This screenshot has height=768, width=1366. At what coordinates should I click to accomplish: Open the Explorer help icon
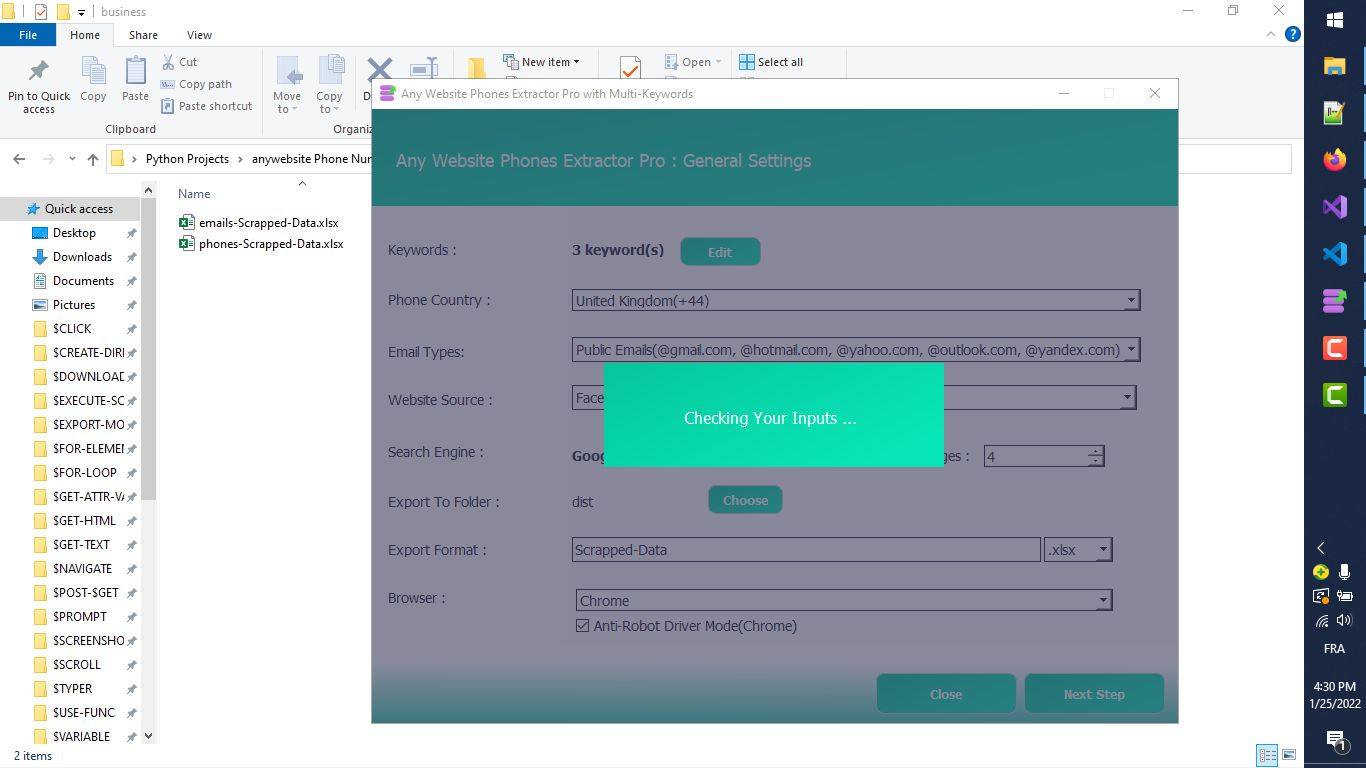coord(1292,34)
